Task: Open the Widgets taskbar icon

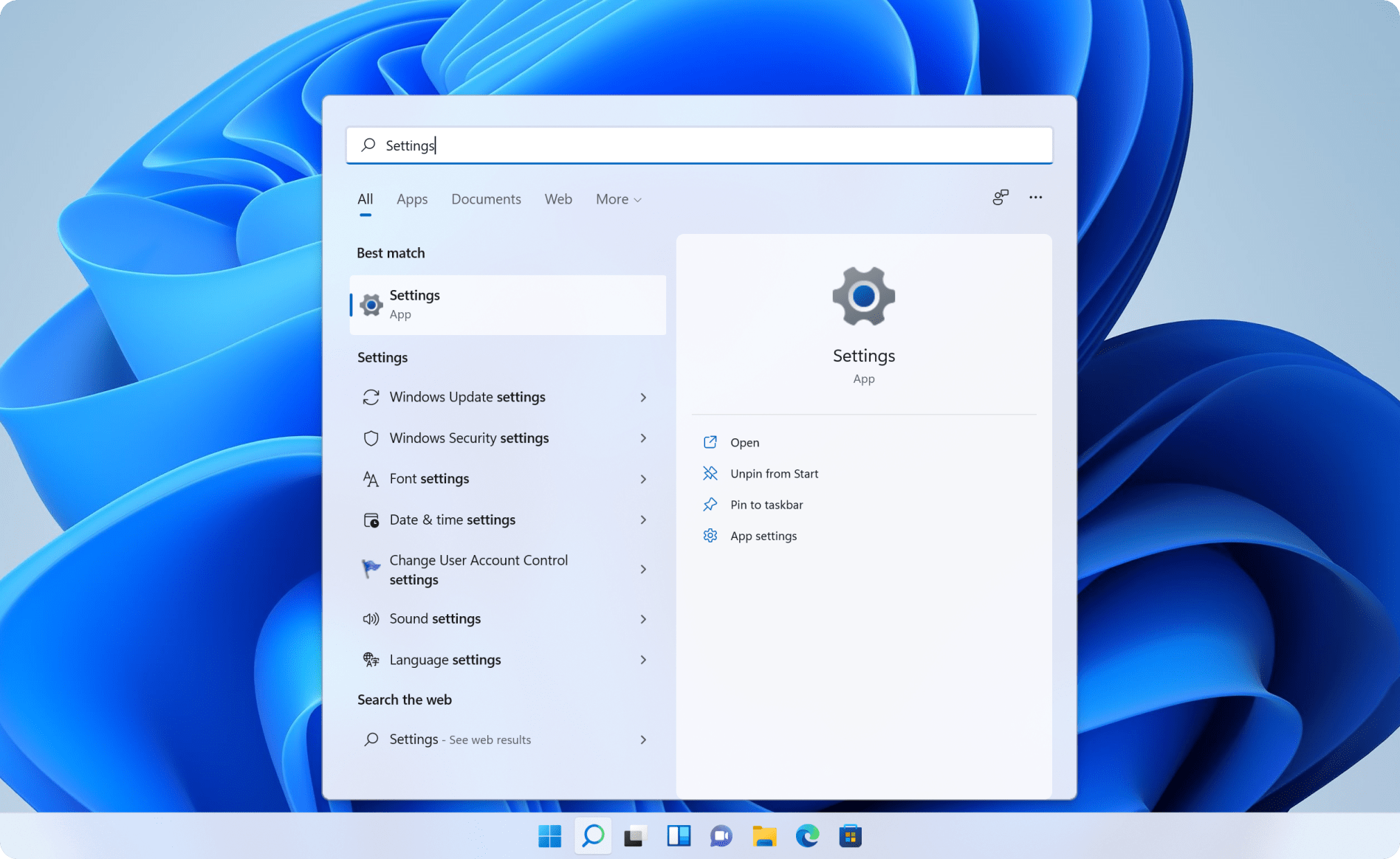Action: (x=678, y=836)
